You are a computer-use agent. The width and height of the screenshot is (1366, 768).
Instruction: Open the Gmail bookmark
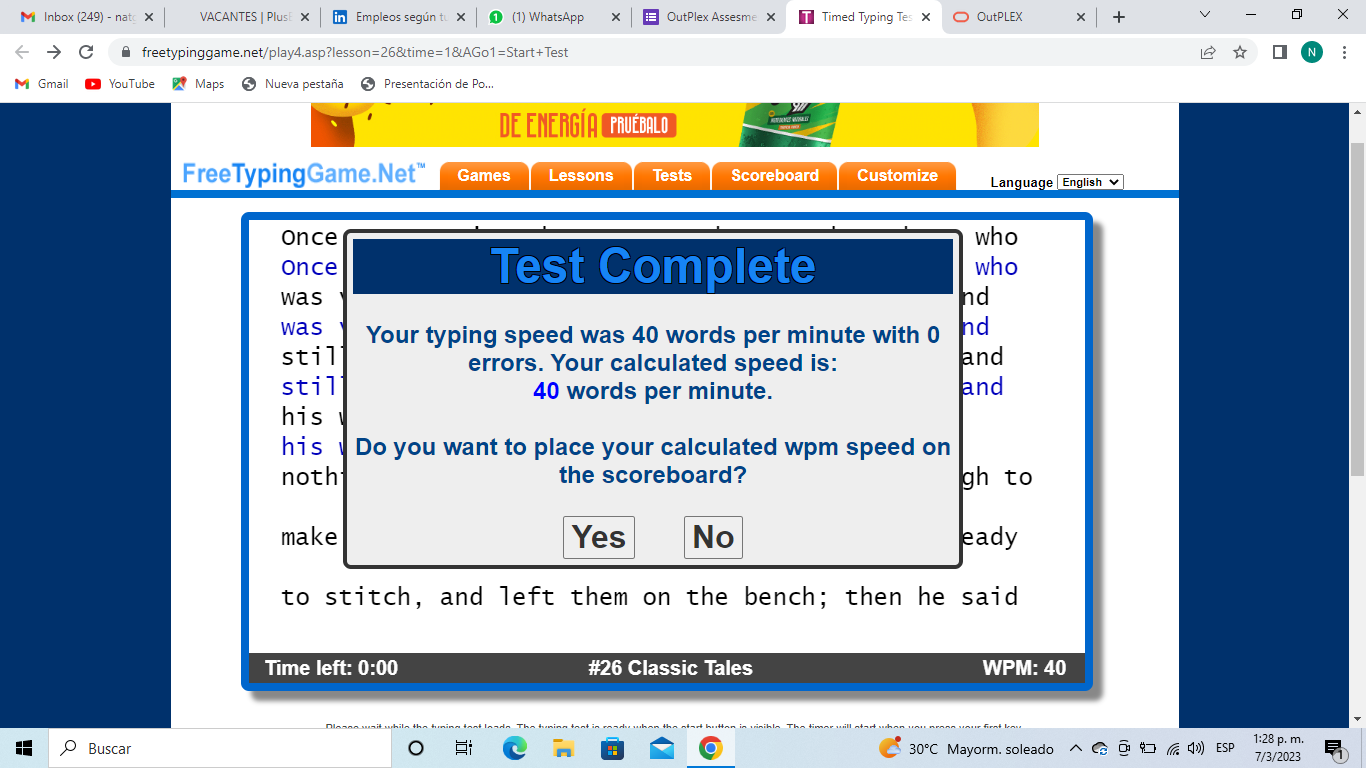(42, 84)
